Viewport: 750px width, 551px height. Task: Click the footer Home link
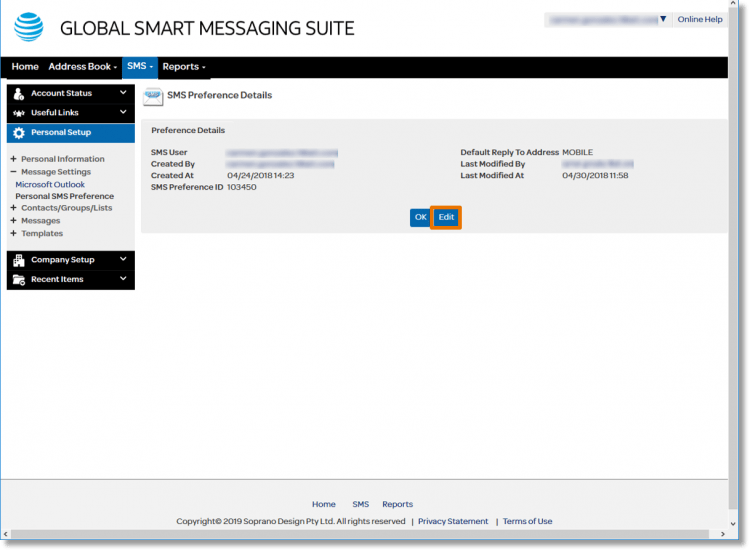click(324, 504)
